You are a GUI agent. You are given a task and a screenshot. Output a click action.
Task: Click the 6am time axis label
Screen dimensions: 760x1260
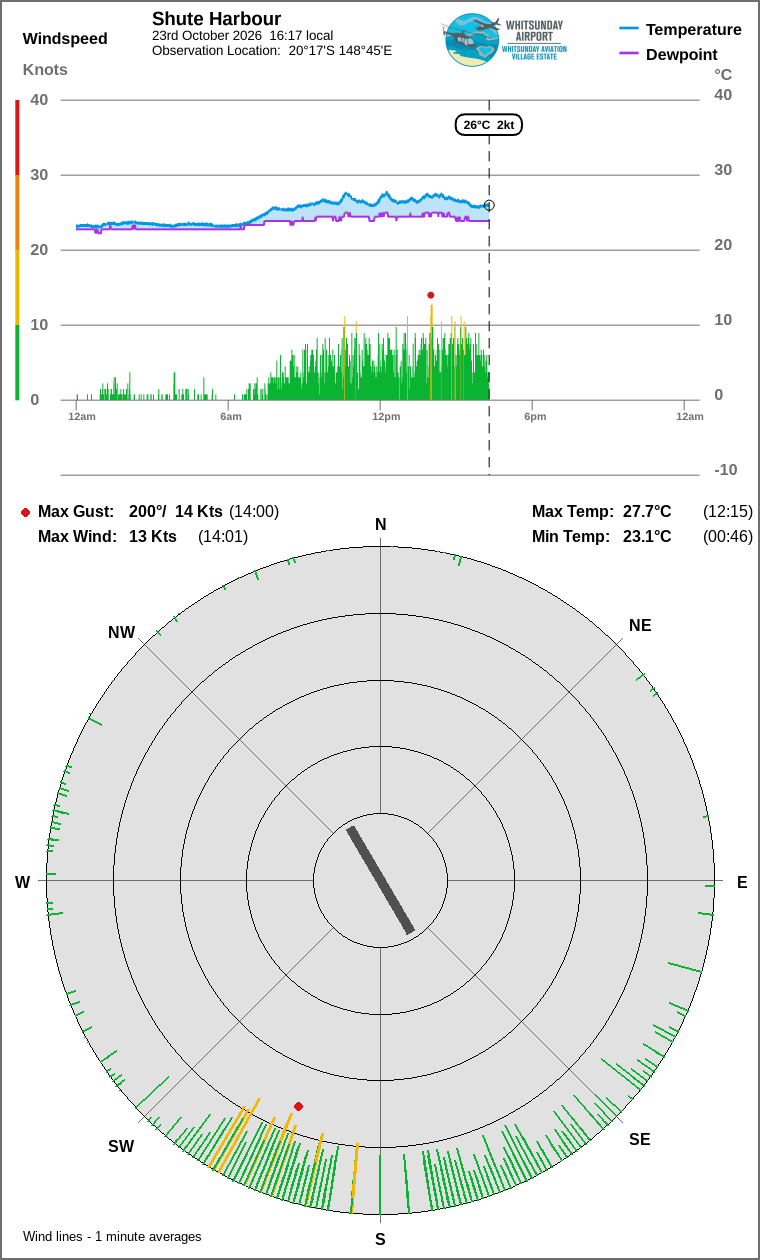[231, 416]
